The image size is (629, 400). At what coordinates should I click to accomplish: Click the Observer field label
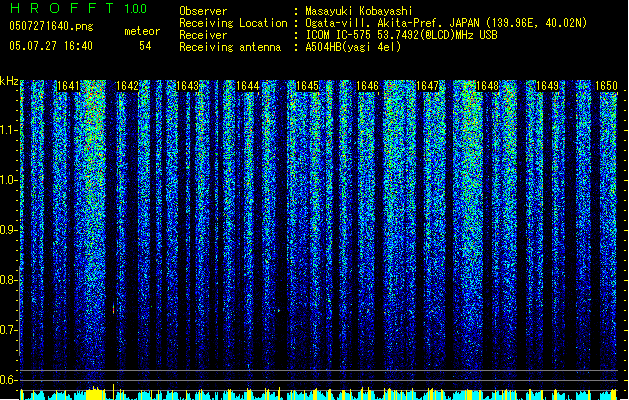coord(203,11)
